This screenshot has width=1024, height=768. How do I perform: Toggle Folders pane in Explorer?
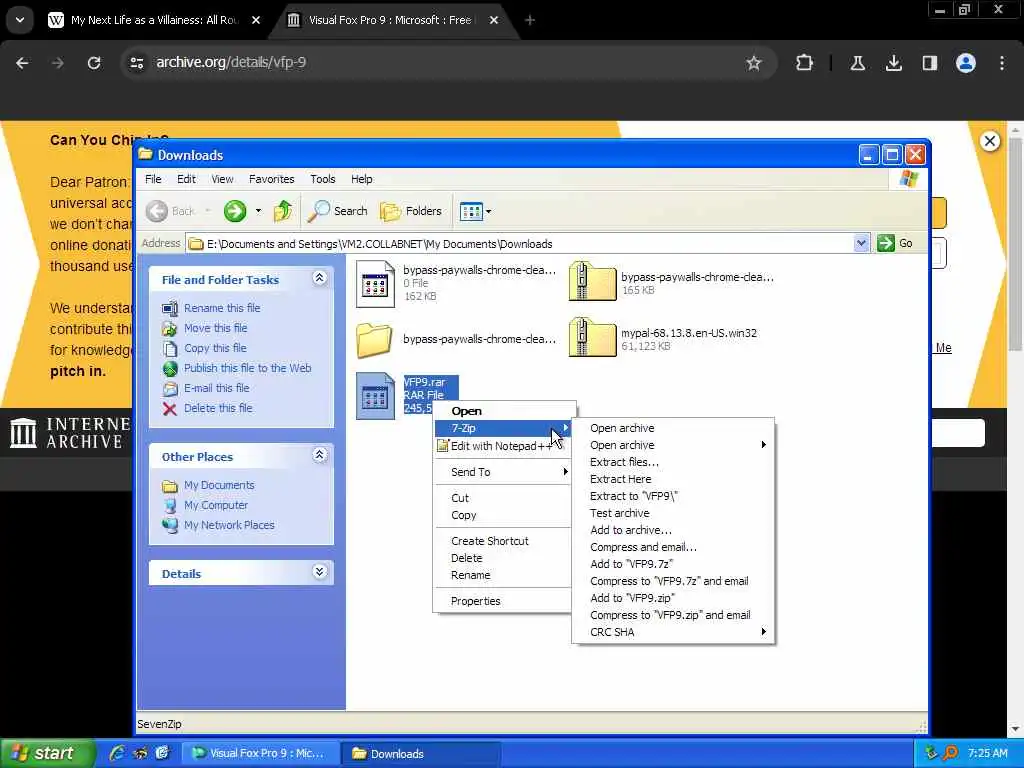click(x=411, y=211)
